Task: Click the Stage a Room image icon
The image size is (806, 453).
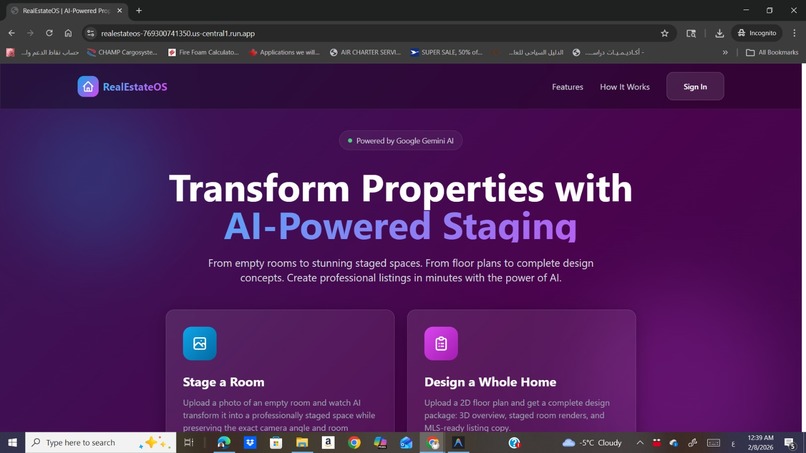Action: tap(199, 343)
